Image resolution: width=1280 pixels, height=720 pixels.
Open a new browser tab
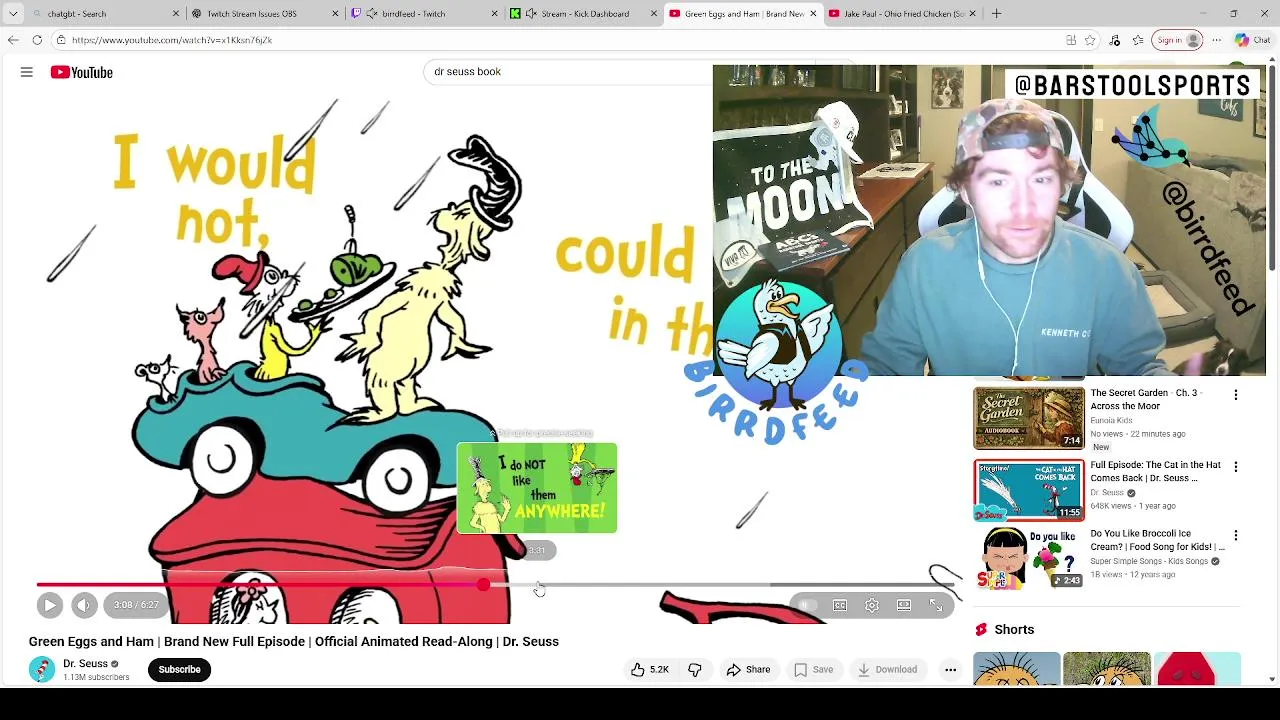click(997, 14)
